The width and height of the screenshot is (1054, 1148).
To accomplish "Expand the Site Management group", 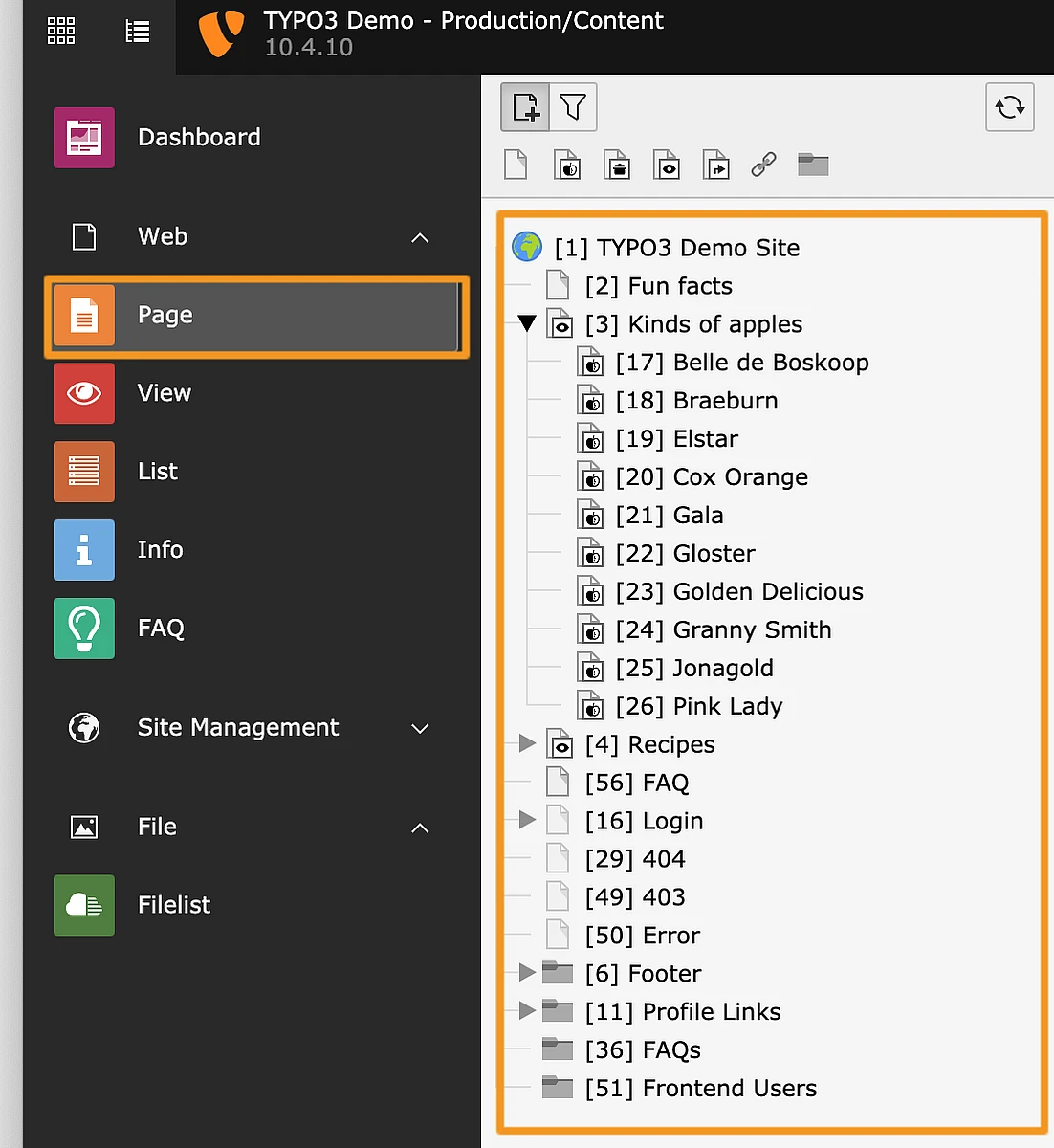I will tap(420, 729).
